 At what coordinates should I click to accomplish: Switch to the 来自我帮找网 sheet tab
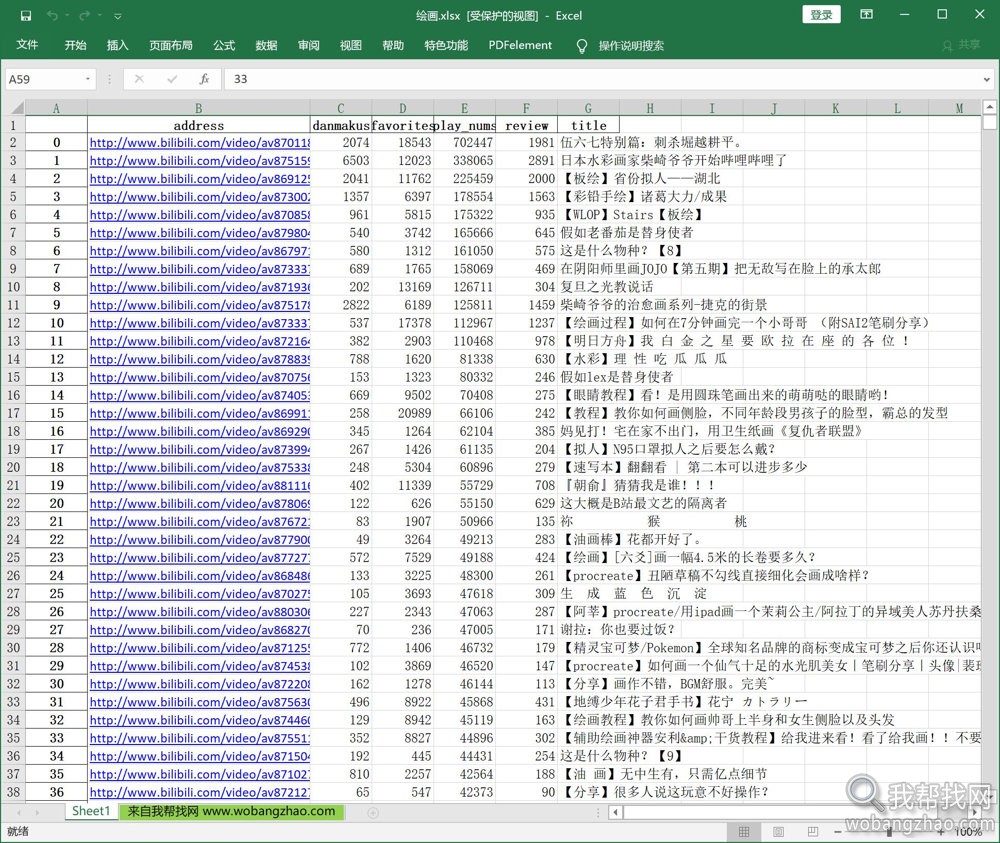231,811
